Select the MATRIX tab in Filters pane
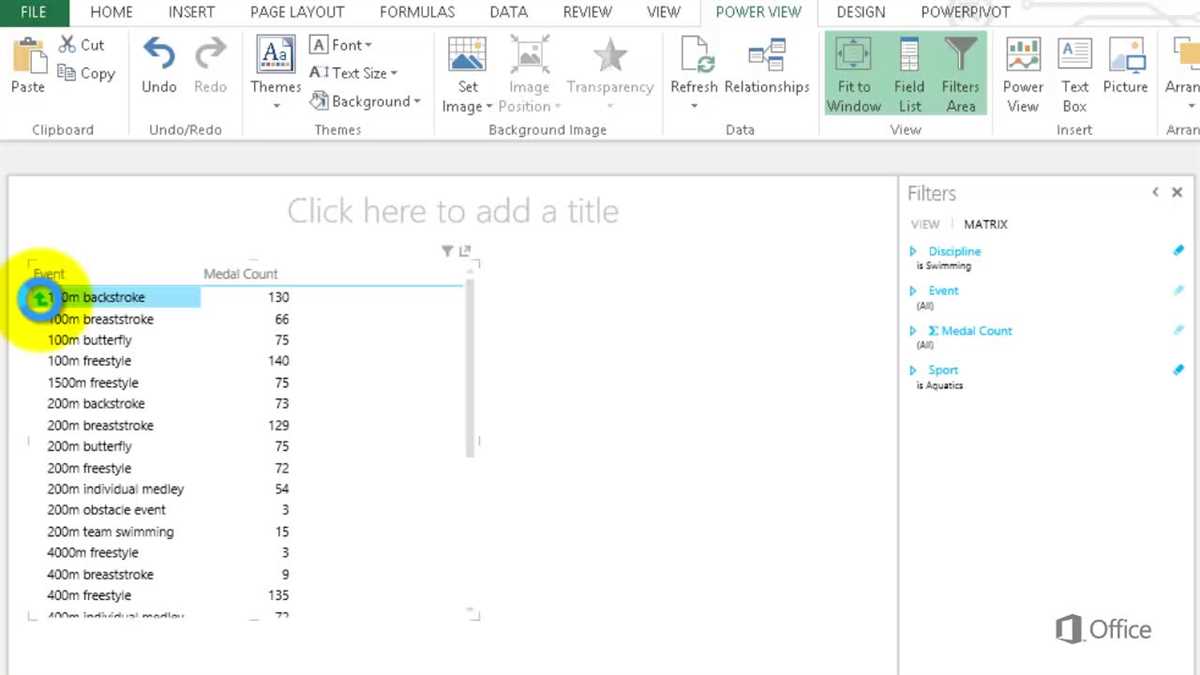1200x675 pixels. point(985,223)
